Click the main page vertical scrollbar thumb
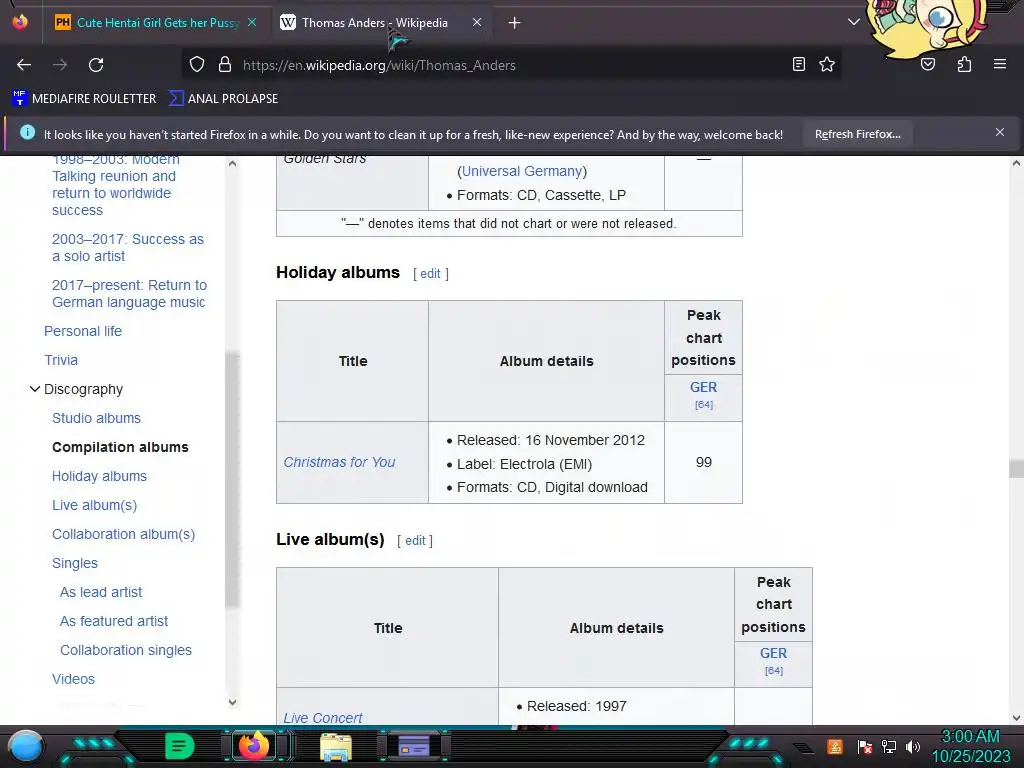 tap(1016, 468)
